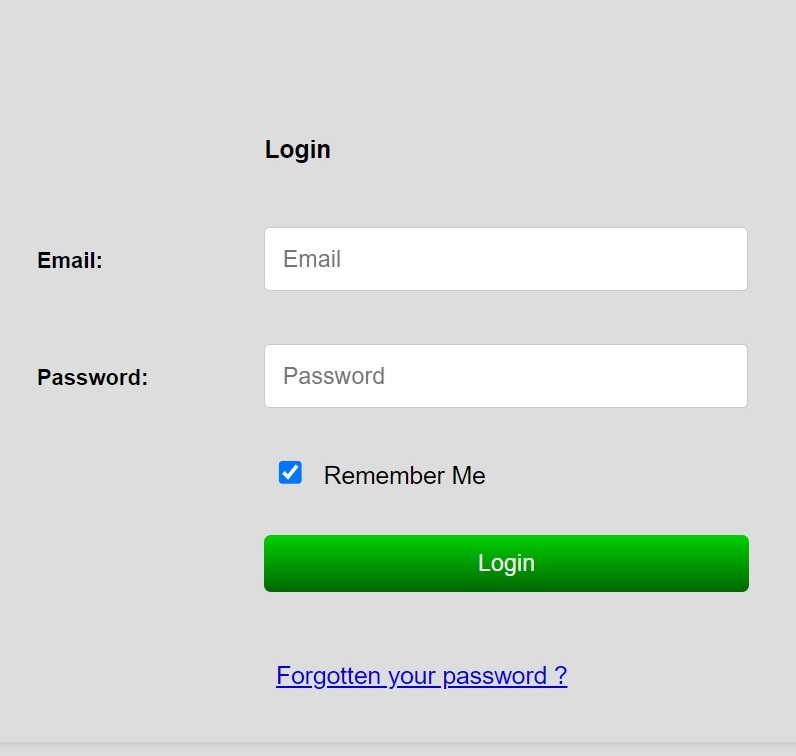Select the Login heading text
This screenshot has height=756, width=796.
click(297, 150)
